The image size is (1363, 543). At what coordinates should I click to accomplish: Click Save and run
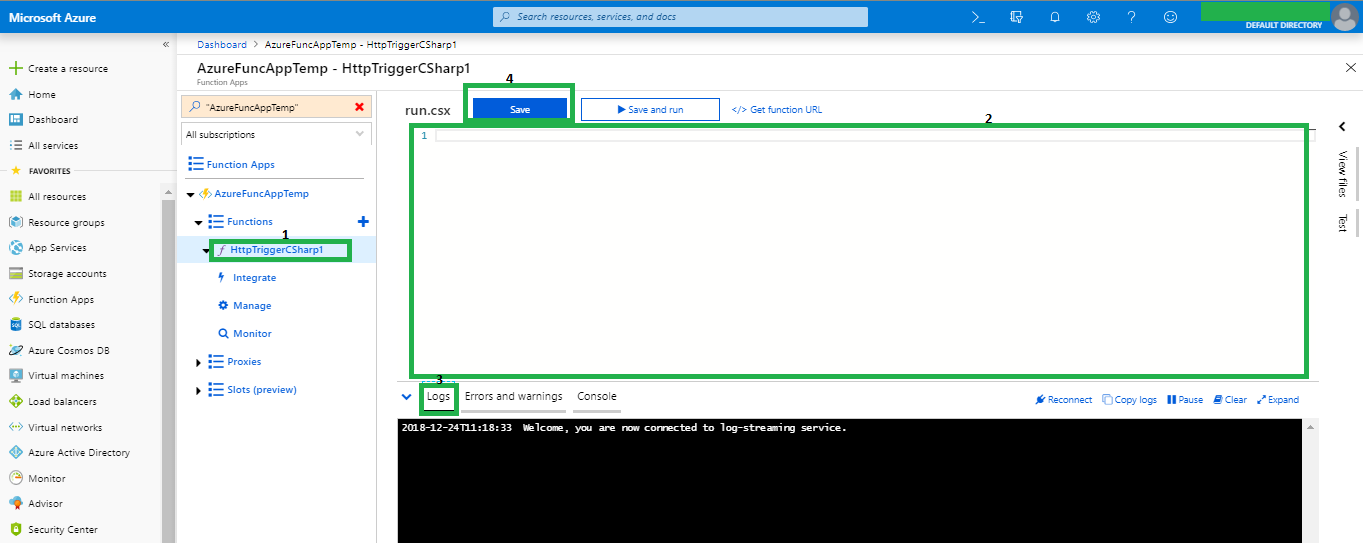tap(650, 110)
